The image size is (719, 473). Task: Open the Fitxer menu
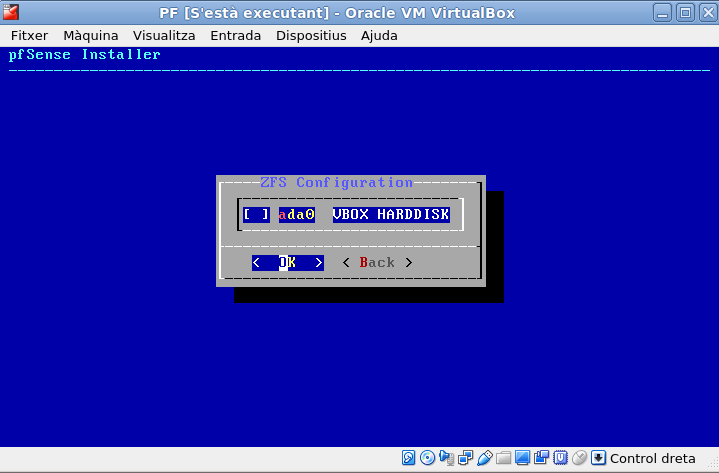click(29, 36)
